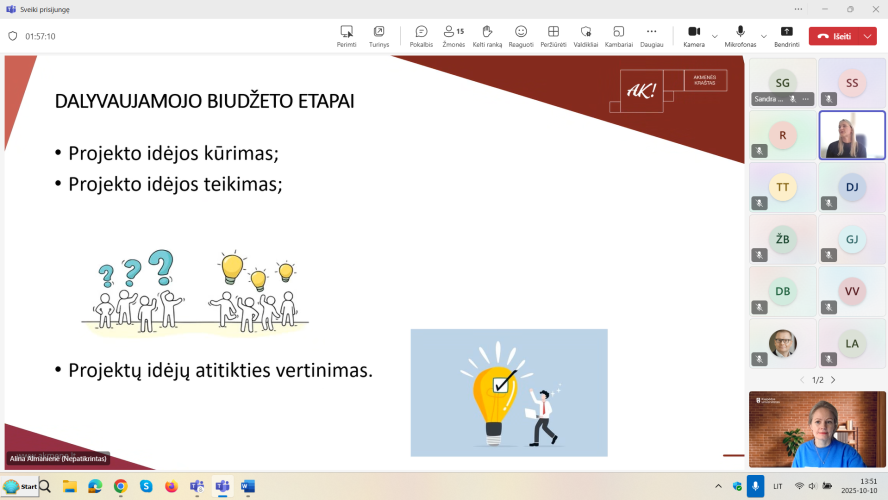Image resolution: width=888 pixels, height=500 pixels.
Task: Toggle the Mikrofonas mute state
Action: click(x=740, y=36)
